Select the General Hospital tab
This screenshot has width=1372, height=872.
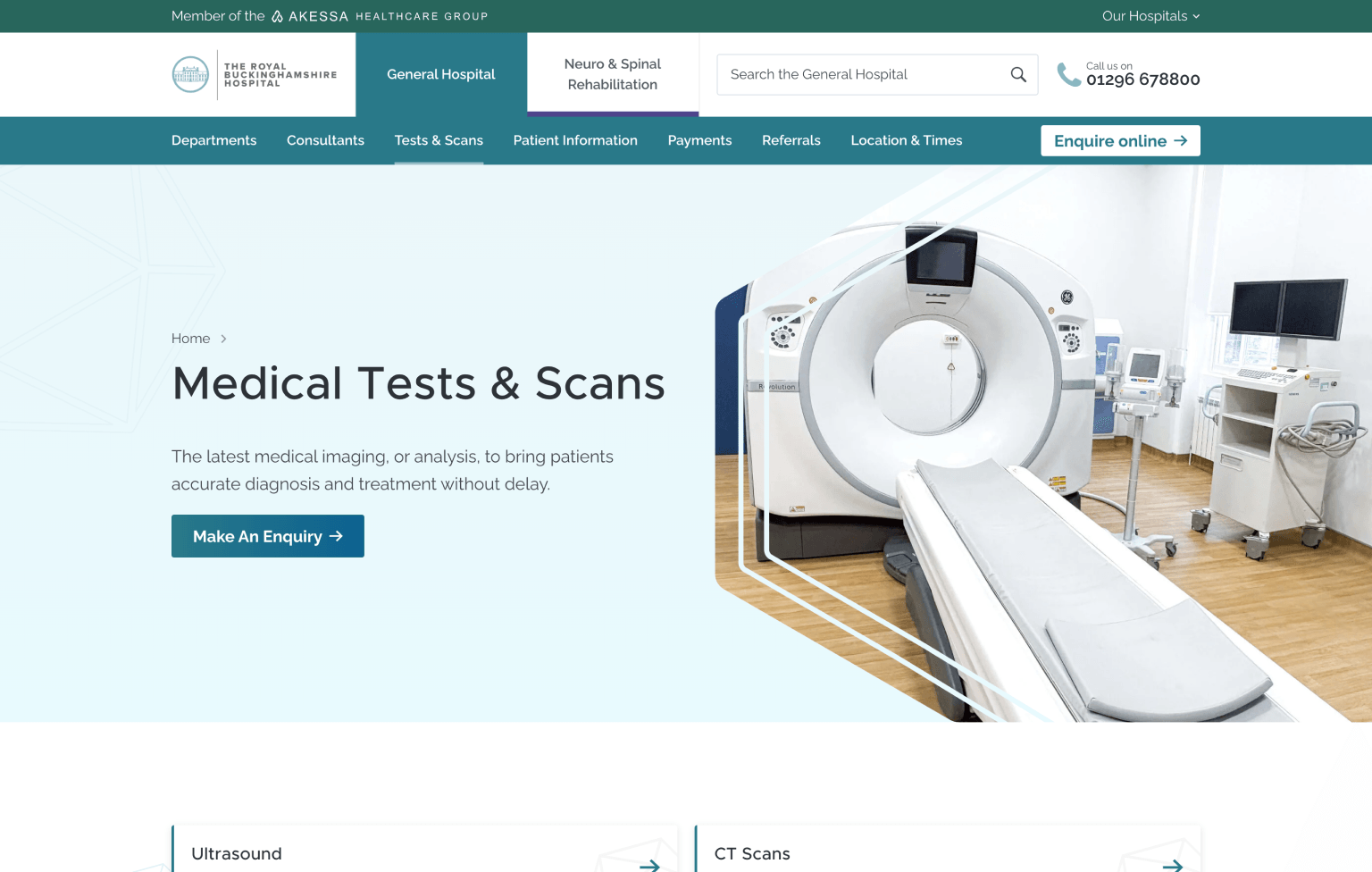pos(441,75)
